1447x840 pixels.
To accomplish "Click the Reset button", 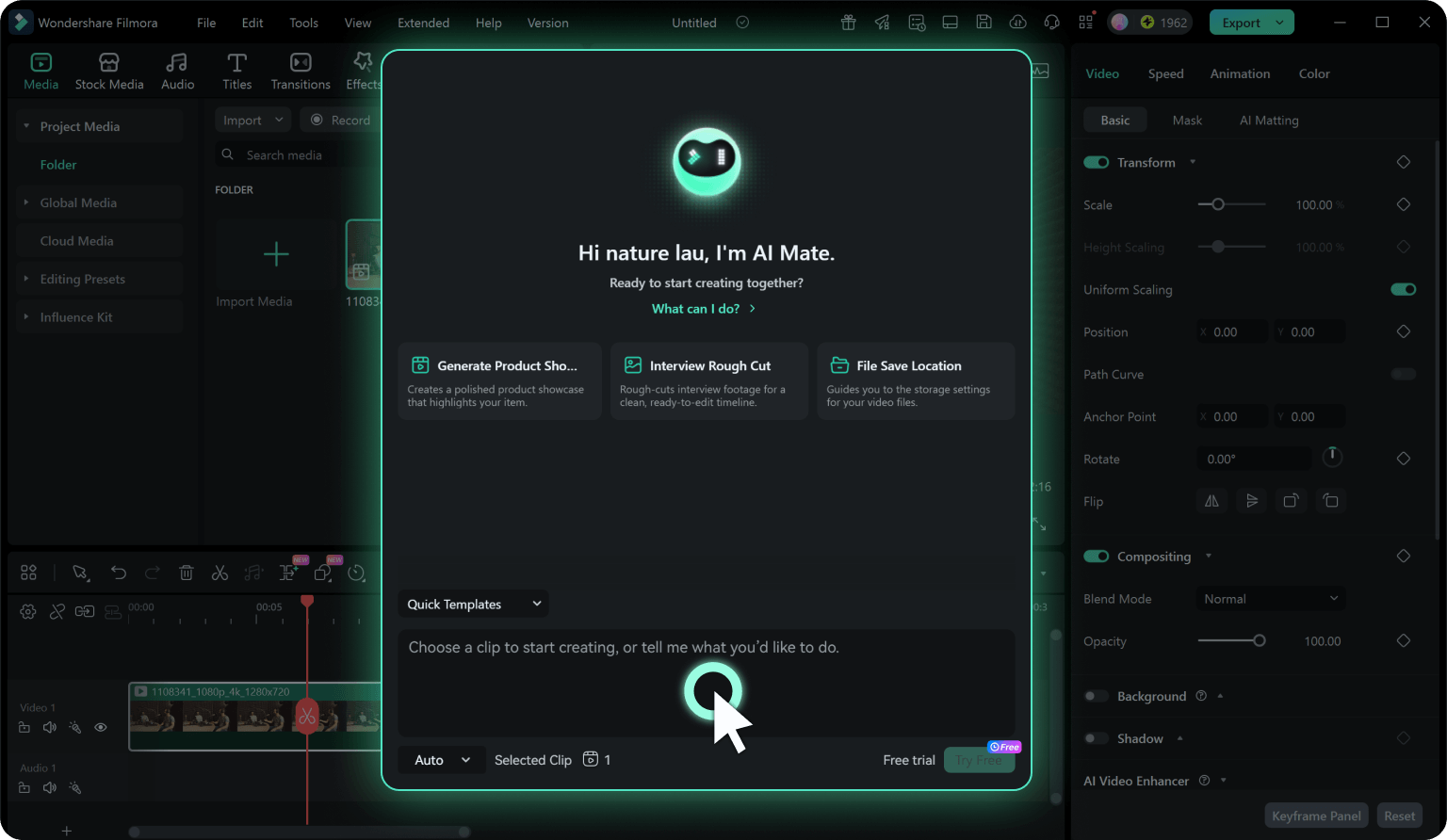I will coord(1399,816).
